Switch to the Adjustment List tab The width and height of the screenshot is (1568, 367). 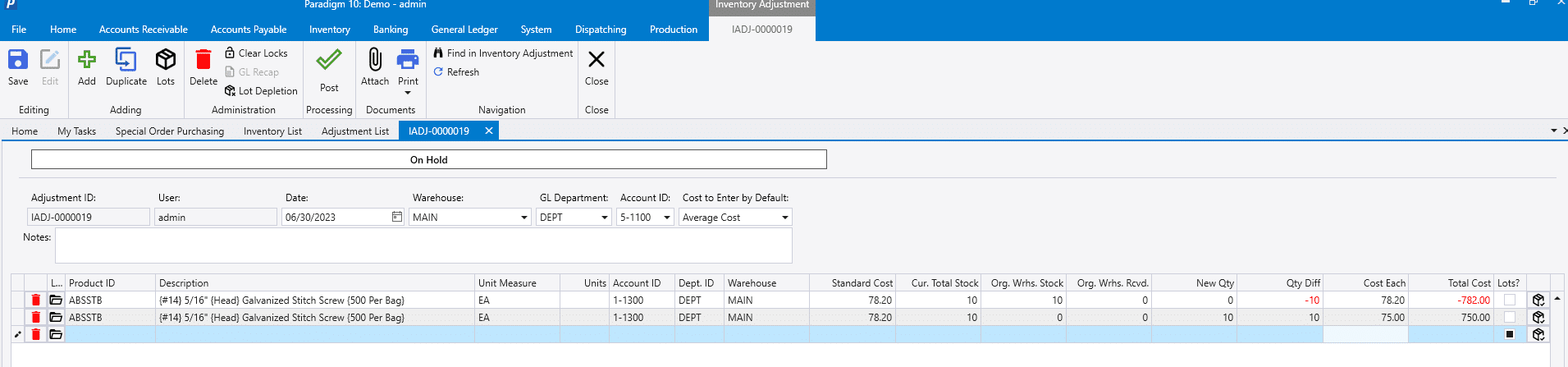tap(354, 131)
